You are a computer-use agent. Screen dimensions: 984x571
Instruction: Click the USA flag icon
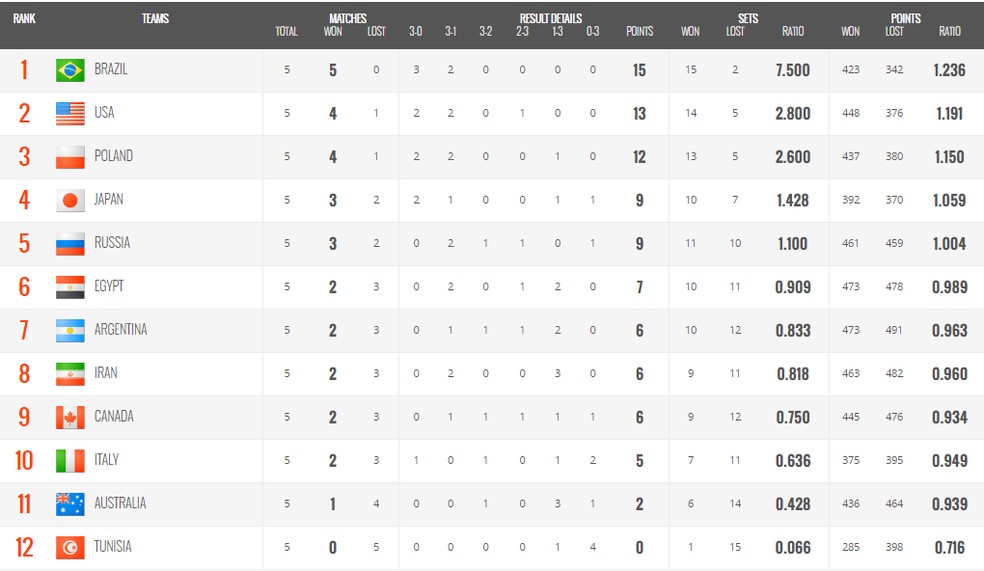click(x=70, y=114)
